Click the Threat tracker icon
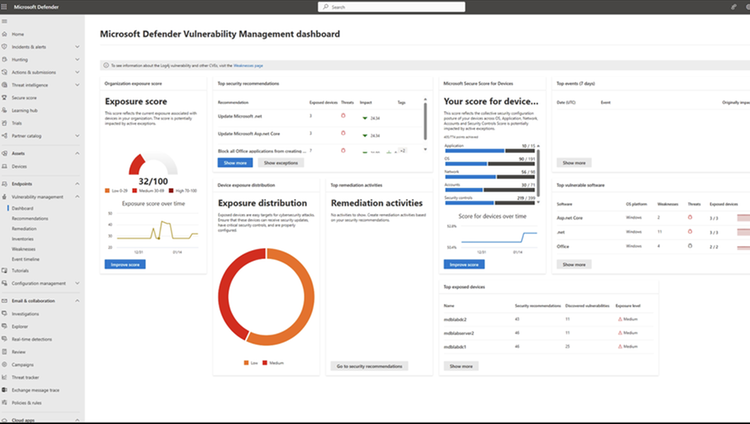 pyautogui.click(x=4, y=377)
